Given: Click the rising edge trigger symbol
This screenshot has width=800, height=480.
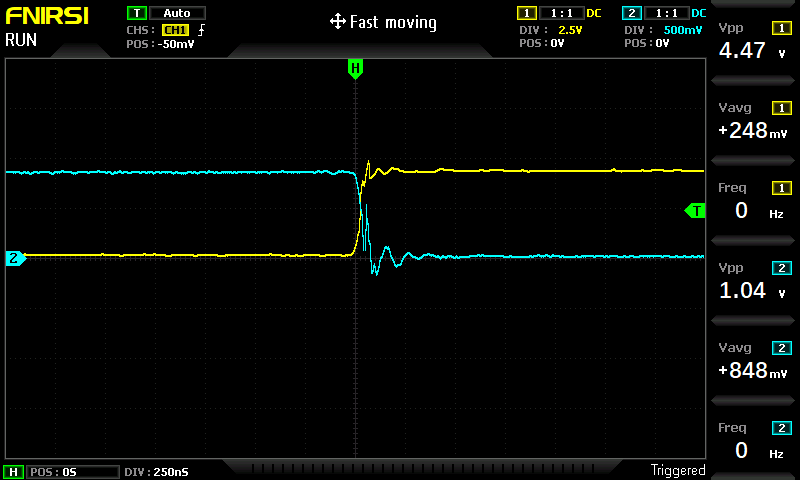Looking at the screenshot, I should 202,30.
